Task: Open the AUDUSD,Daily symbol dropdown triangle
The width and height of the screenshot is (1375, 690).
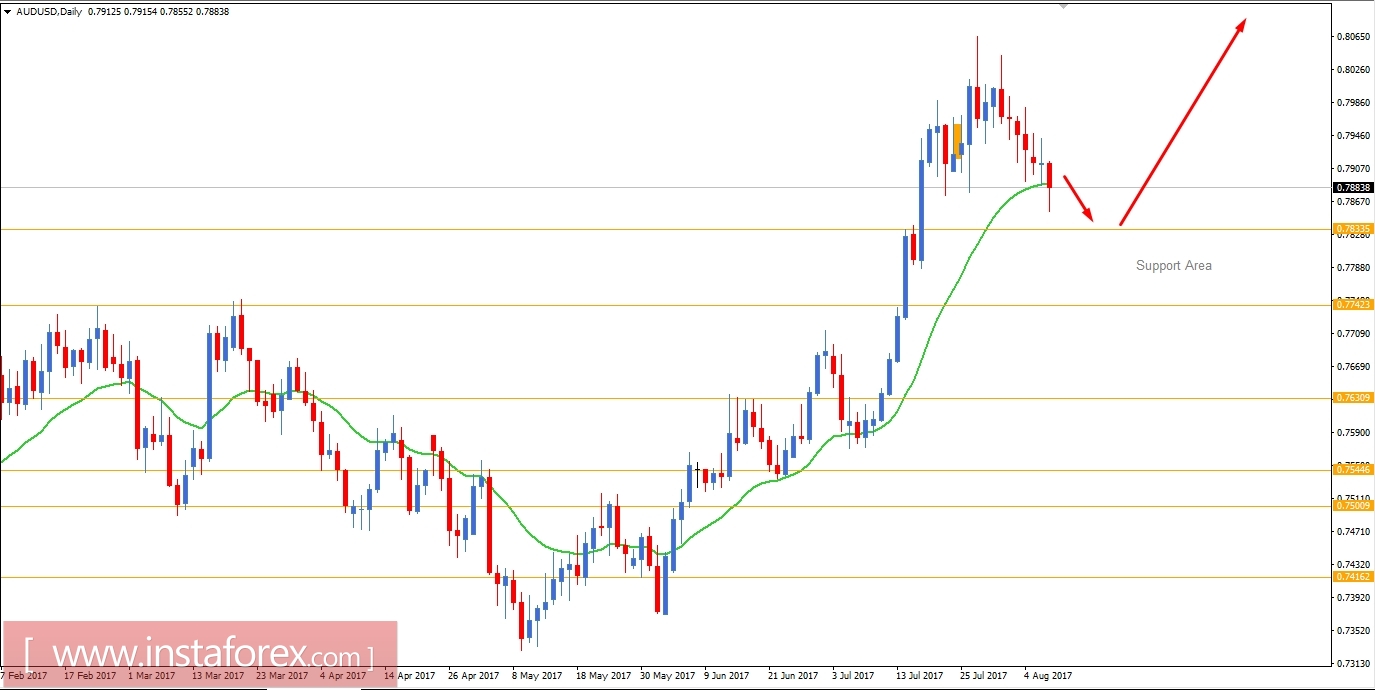Action: [x=8, y=12]
